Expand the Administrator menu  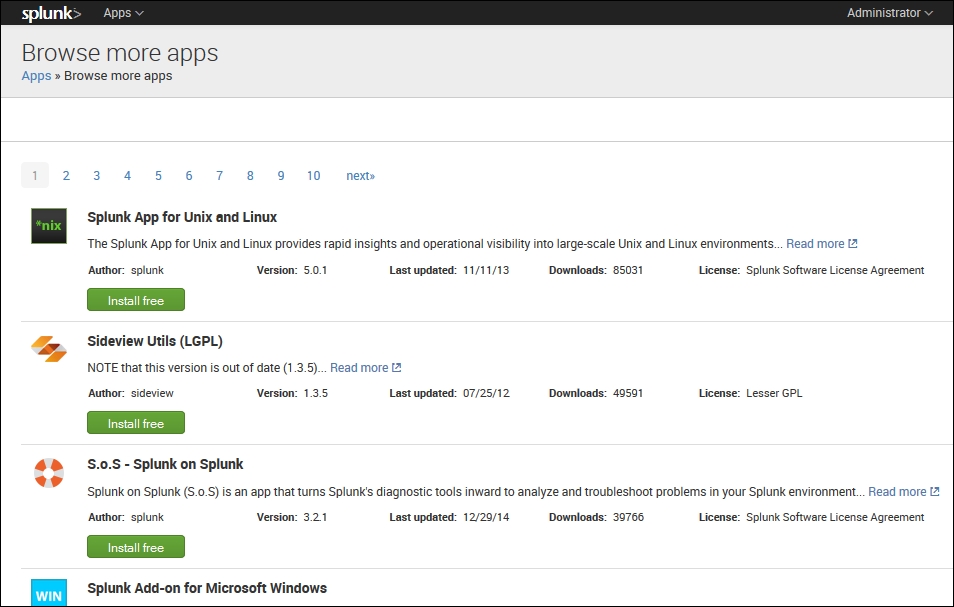890,13
